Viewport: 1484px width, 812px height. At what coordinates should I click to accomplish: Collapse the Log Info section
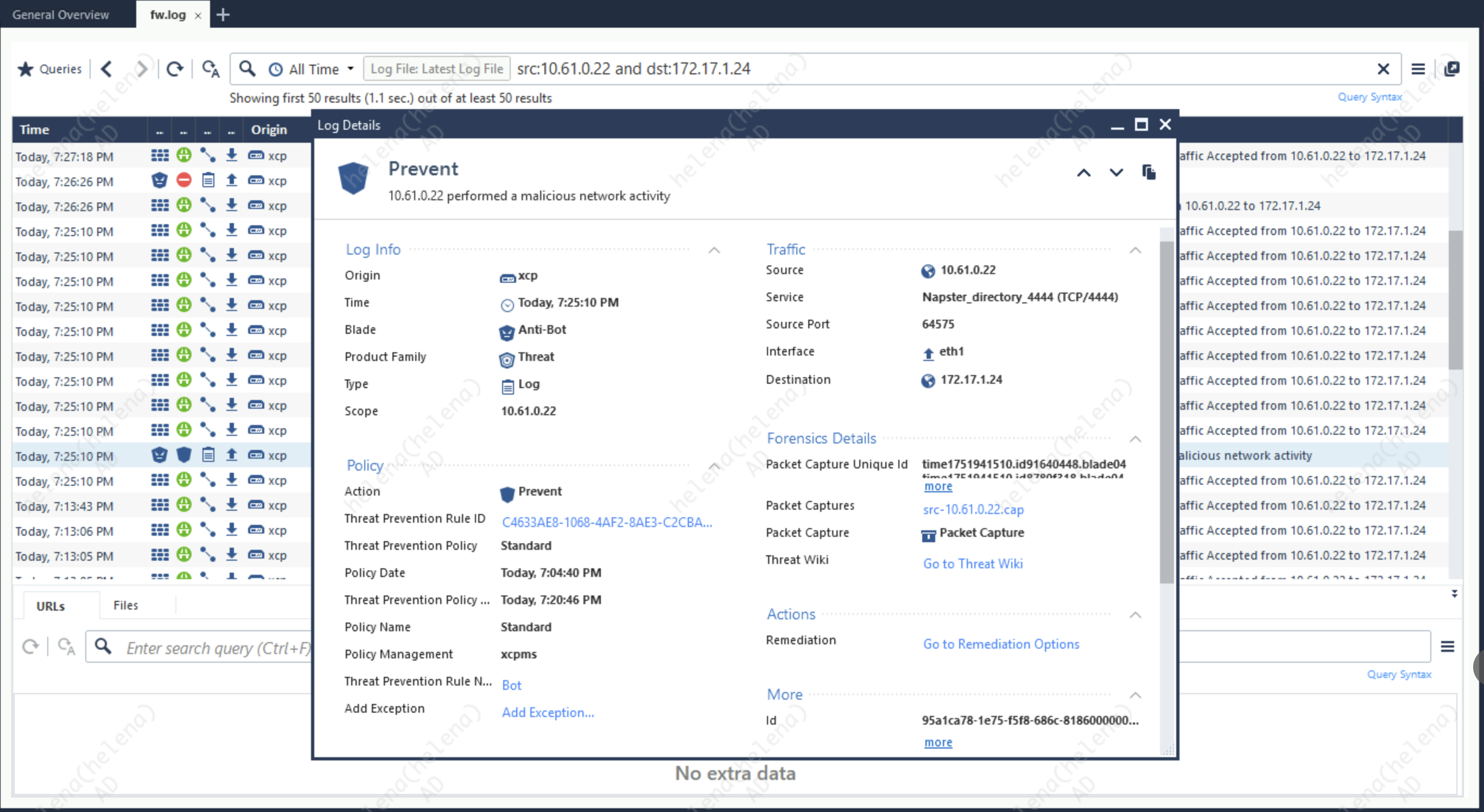[714, 250]
